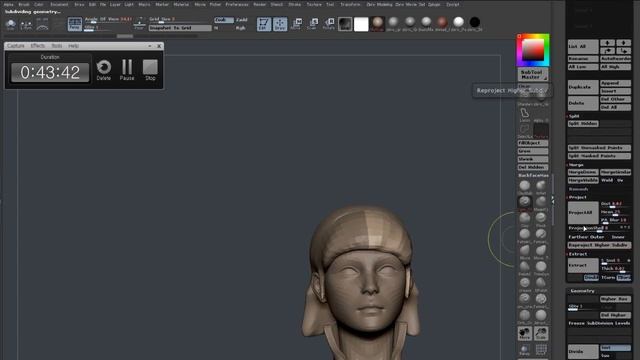Activate the Edit mode icon

tap(264, 24)
